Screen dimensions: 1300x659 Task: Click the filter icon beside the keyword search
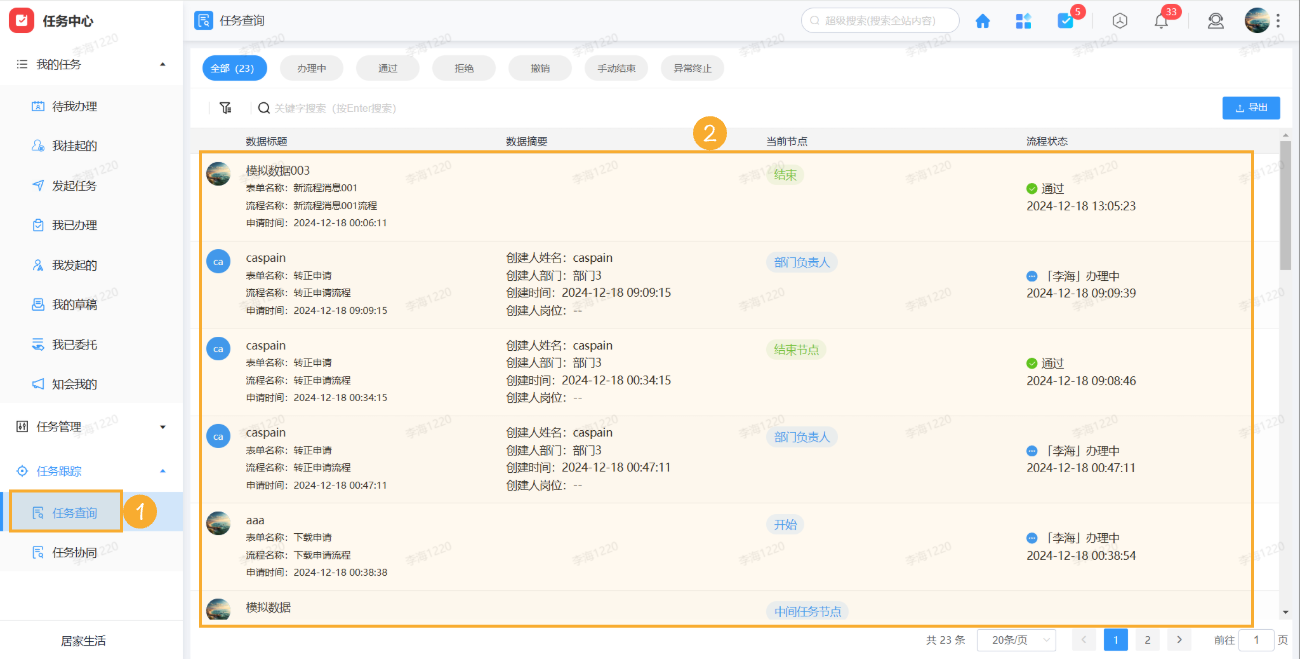tap(225, 107)
